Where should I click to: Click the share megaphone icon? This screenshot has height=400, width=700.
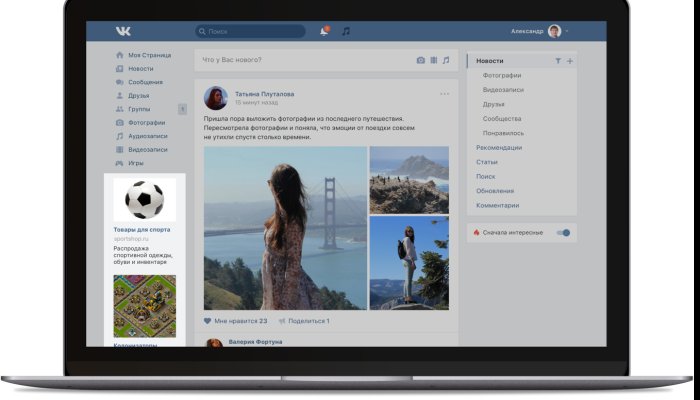point(282,321)
